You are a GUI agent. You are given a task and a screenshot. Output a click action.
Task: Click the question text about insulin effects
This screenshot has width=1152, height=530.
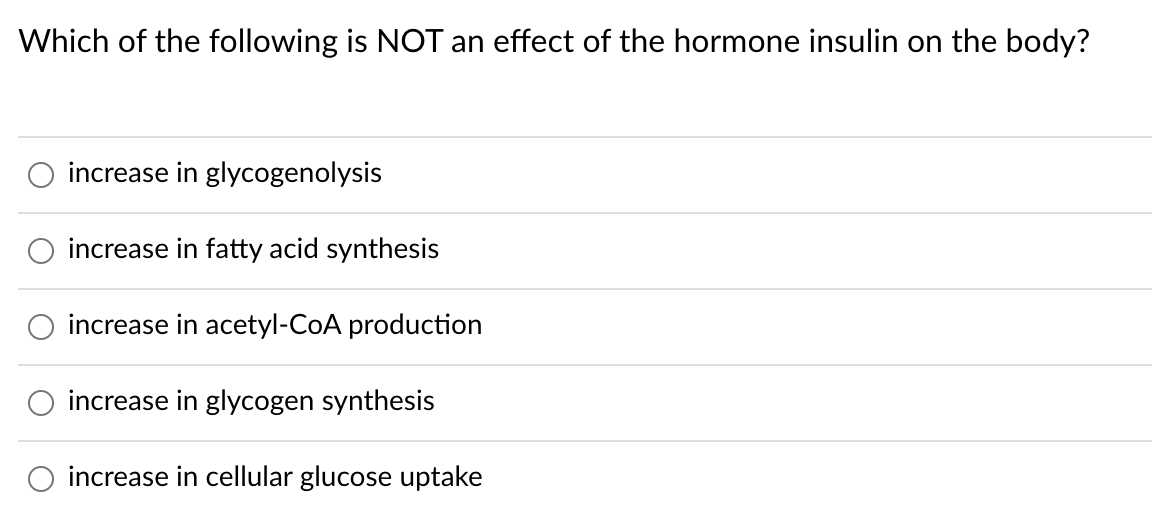pyautogui.click(x=554, y=41)
